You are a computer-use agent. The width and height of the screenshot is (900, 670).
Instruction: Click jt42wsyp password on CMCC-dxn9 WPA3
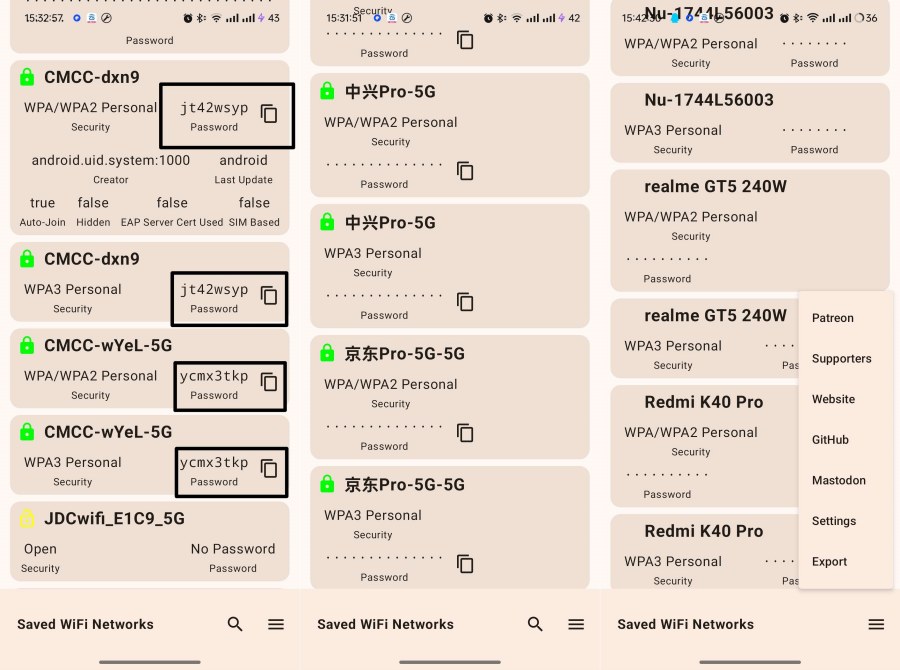click(x=214, y=290)
